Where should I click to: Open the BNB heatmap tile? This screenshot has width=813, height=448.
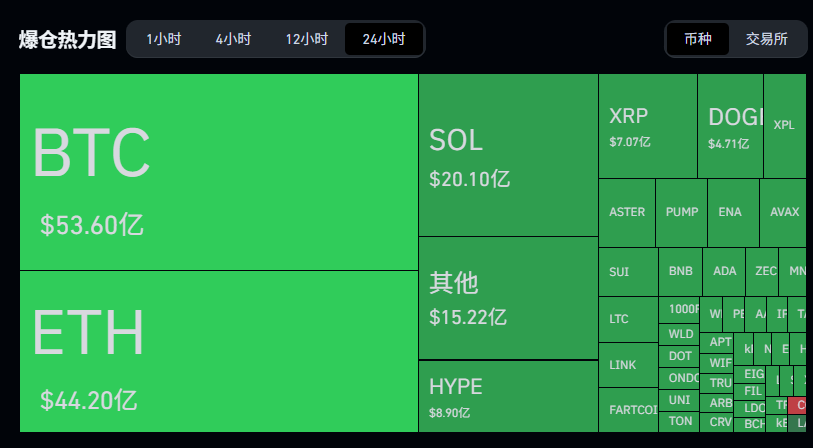680,272
